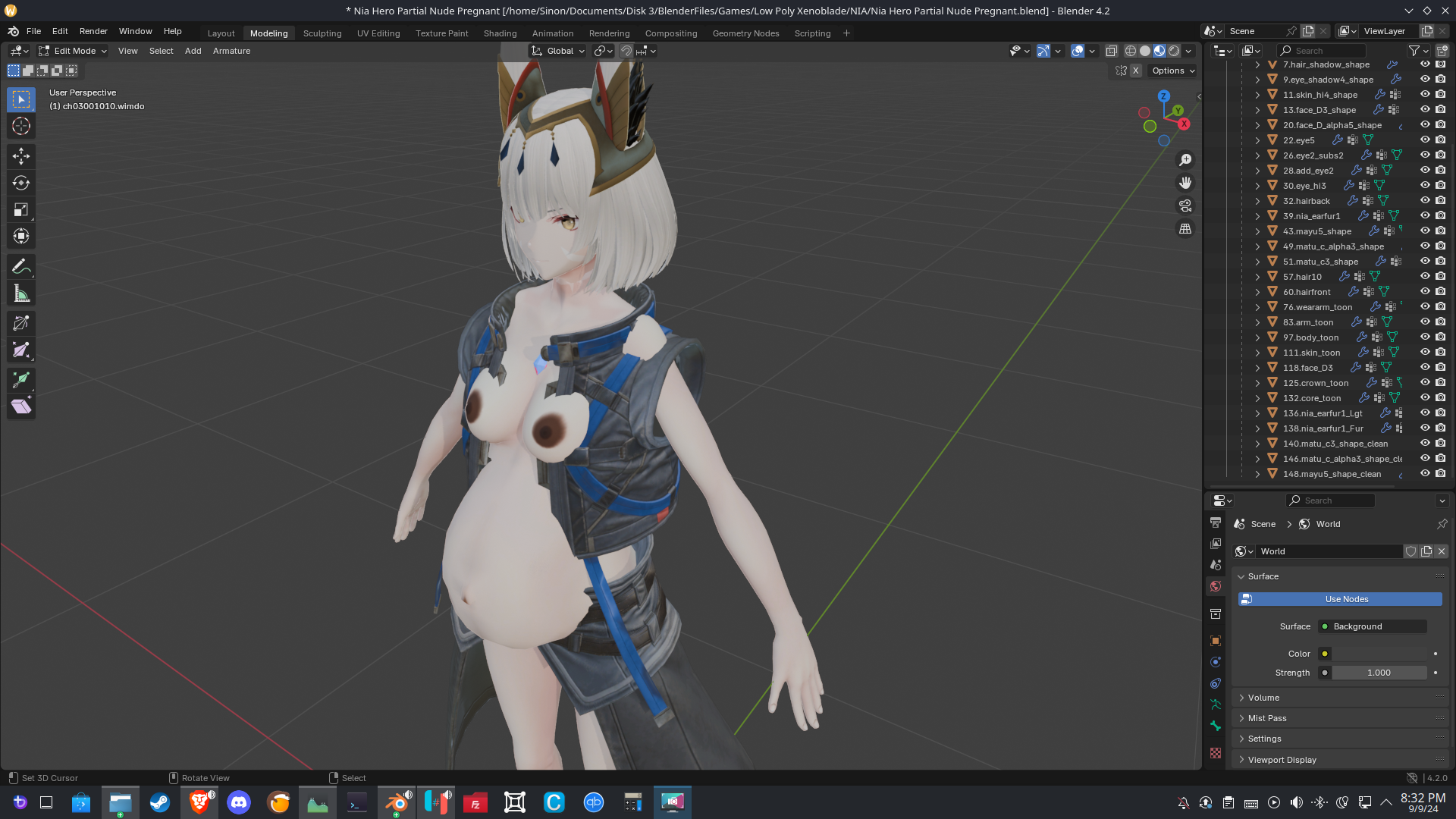The width and height of the screenshot is (1456, 819).
Task: Click the Background surface shader button
Action: 1373,626
